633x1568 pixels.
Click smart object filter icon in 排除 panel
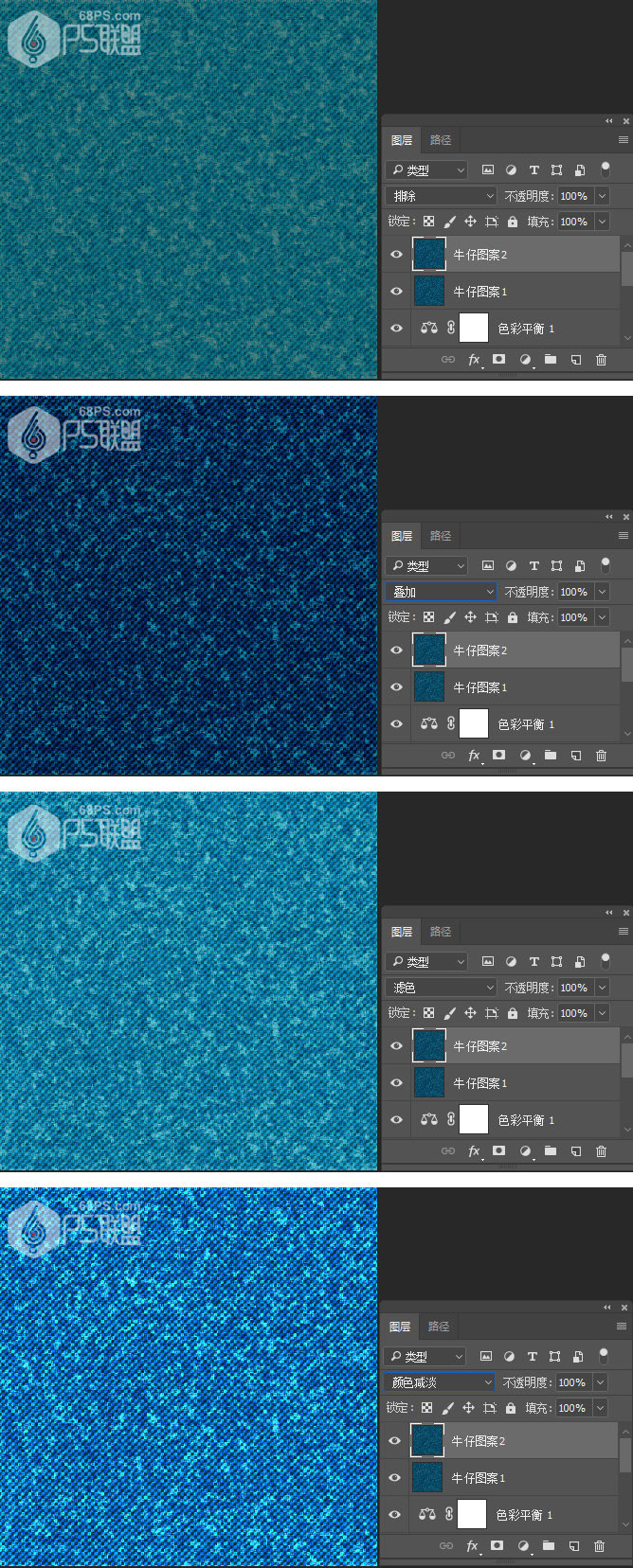(580, 170)
